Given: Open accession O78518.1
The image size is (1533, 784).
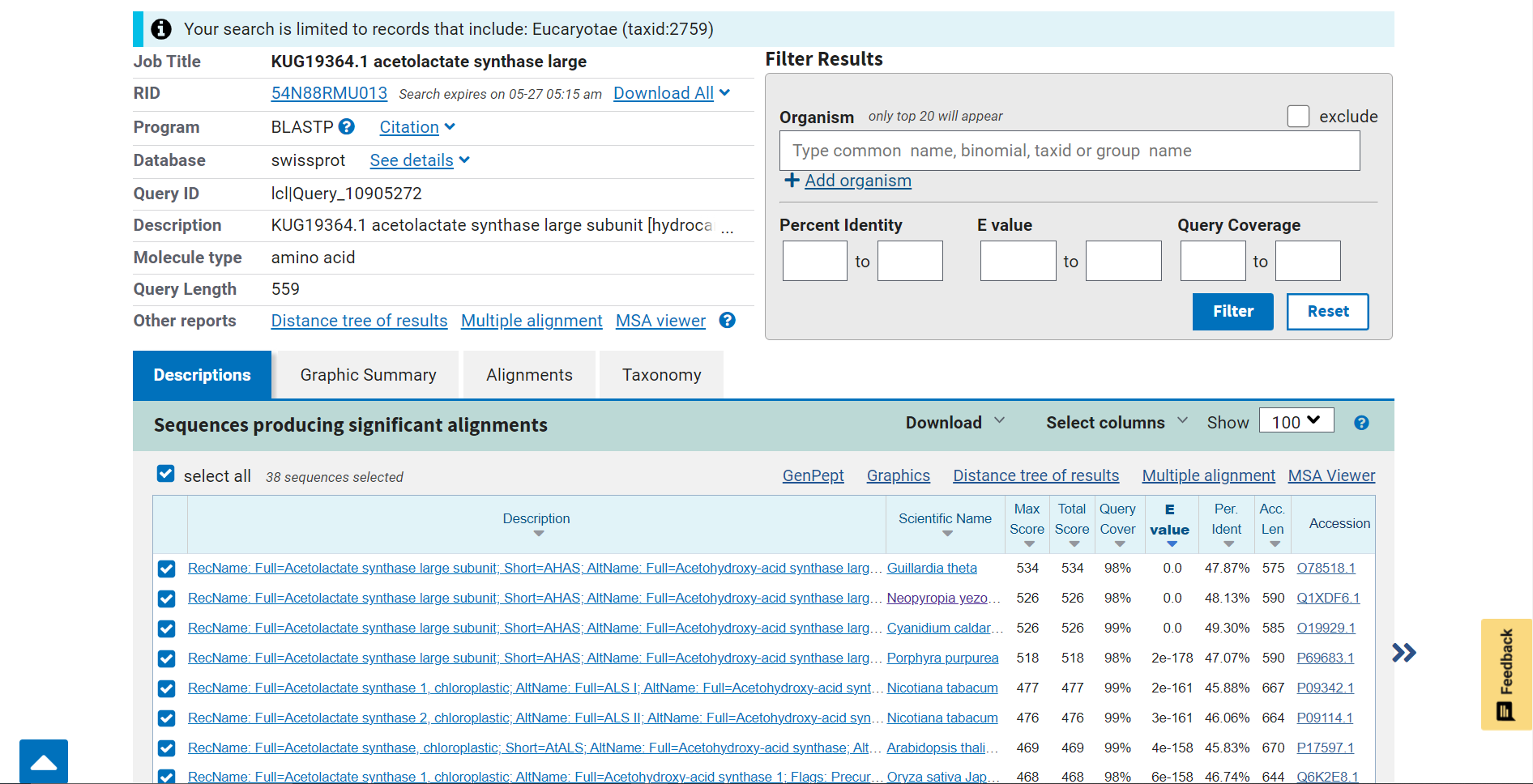Looking at the screenshot, I should coord(1326,569).
